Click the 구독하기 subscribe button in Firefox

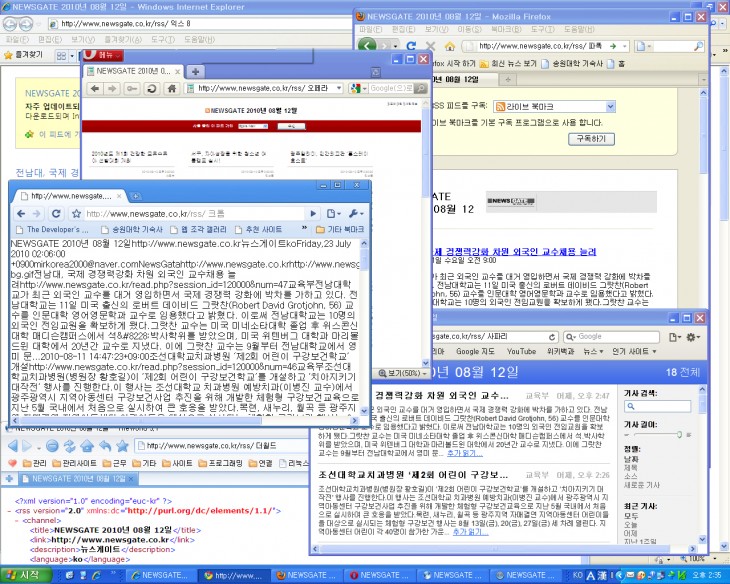(x=591, y=139)
